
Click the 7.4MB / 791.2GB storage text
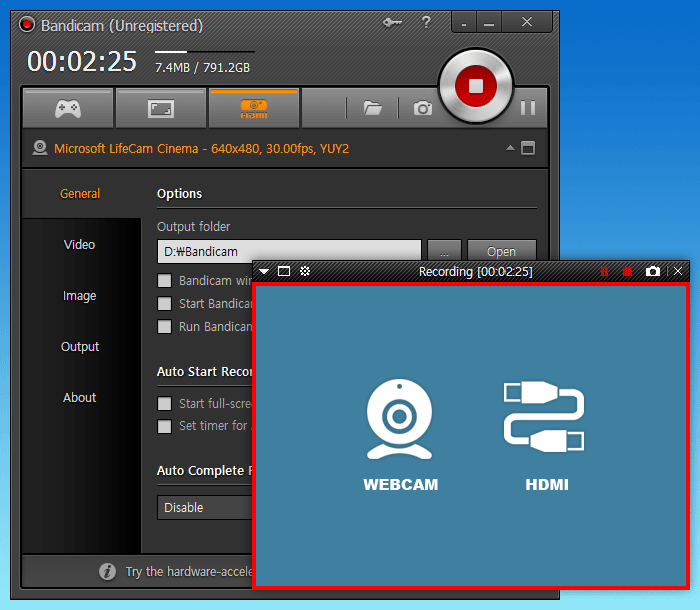[x=202, y=68]
